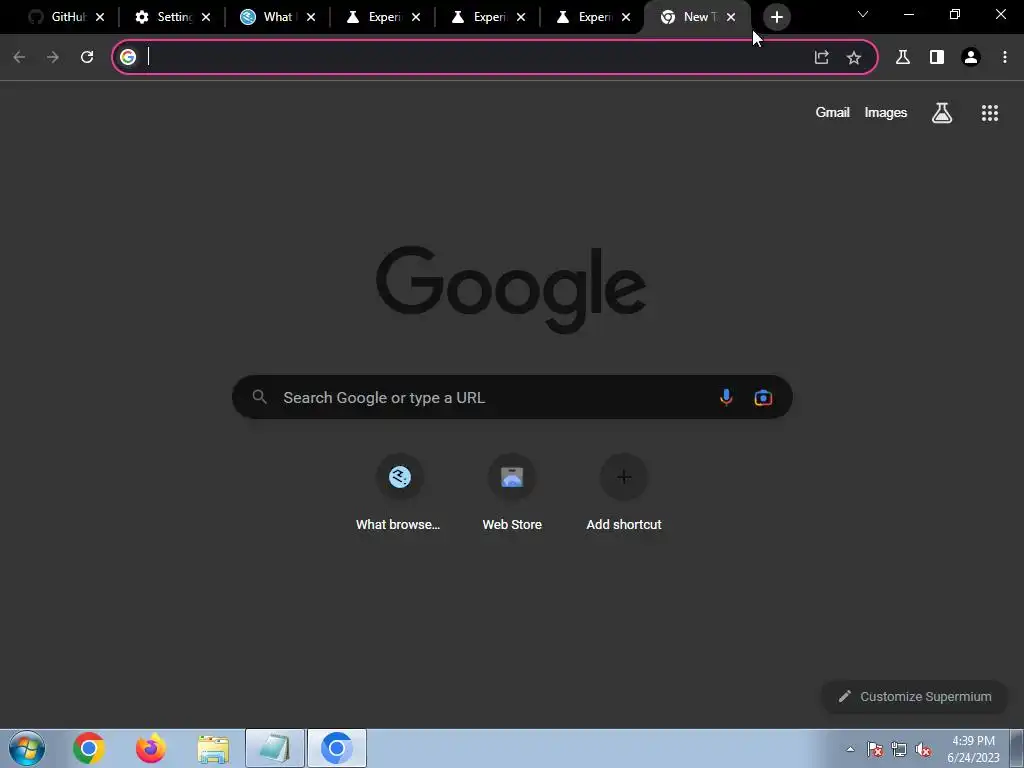This screenshot has width=1024, height=768.
Task: Bookmark this tab with the star icon
Action: 854,57
